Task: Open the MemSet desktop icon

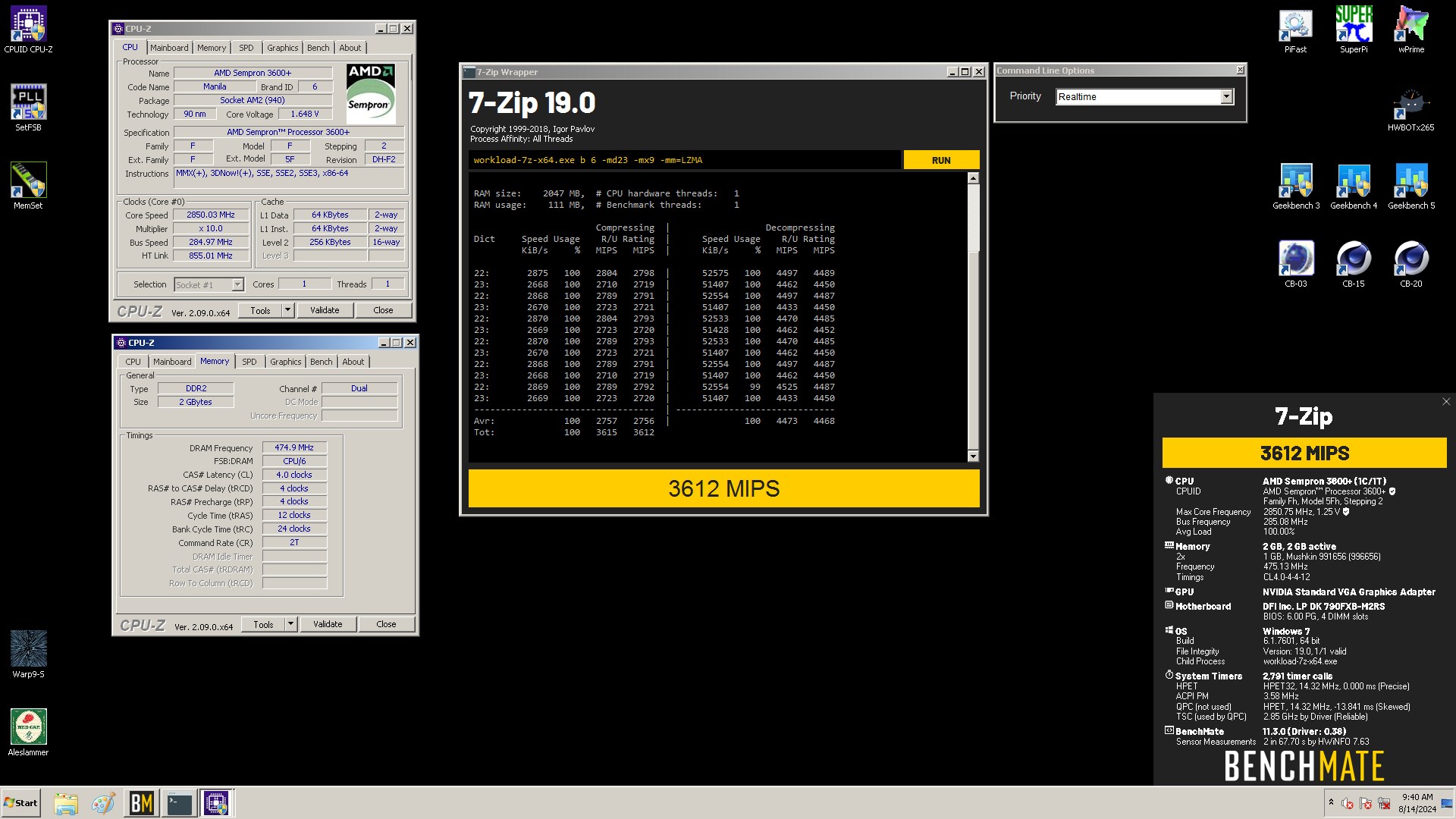Action: coord(28,186)
